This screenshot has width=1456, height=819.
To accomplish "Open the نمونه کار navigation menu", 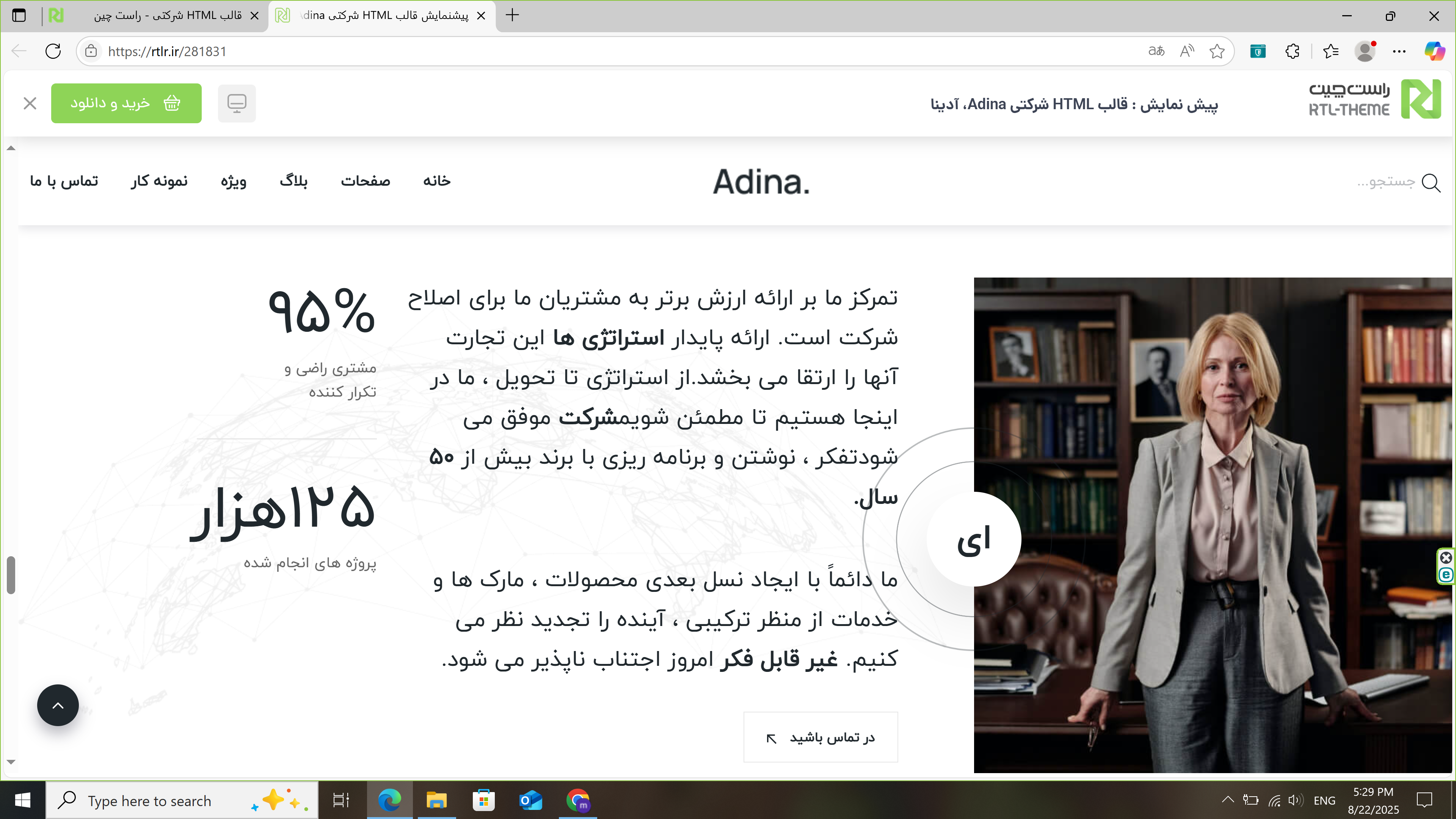I will coord(159,181).
